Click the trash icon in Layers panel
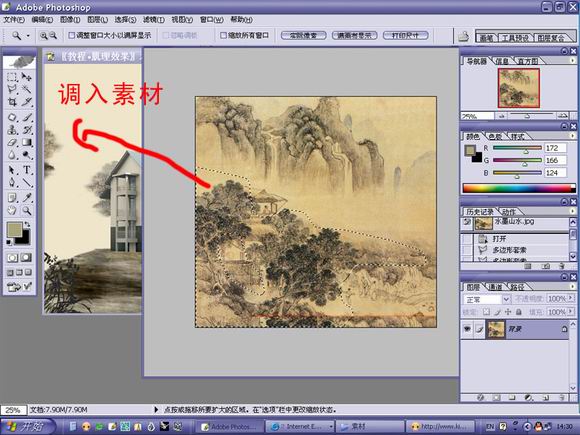The image size is (580, 435). (562, 398)
